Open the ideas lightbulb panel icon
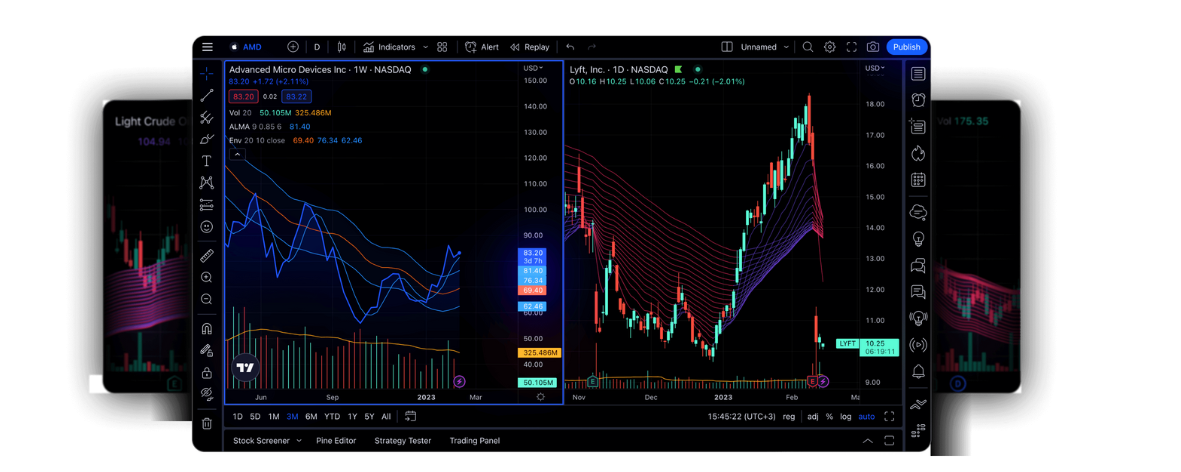 point(917,239)
